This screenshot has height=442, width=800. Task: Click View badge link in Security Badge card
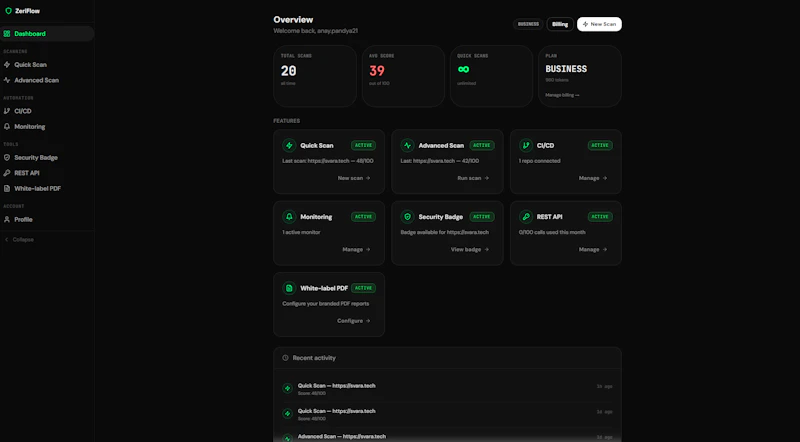pos(470,250)
